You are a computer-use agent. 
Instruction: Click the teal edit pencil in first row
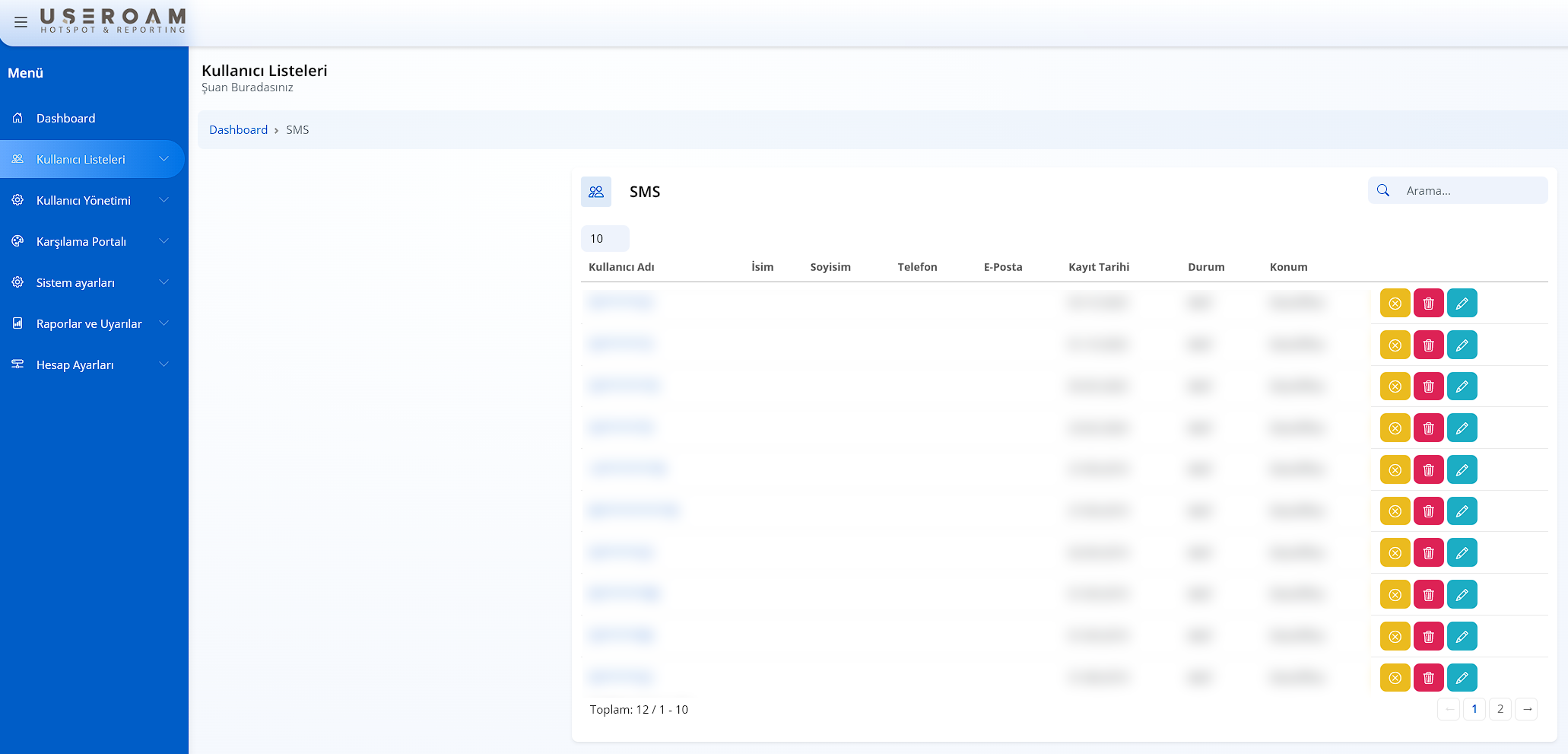pyautogui.click(x=1462, y=304)
